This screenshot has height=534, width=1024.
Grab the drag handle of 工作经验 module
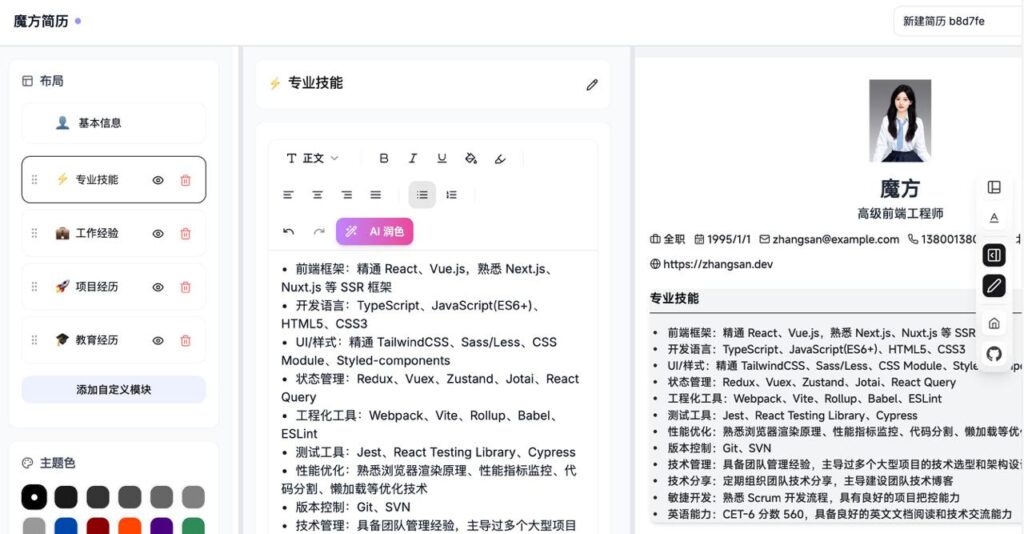point(35,233)
